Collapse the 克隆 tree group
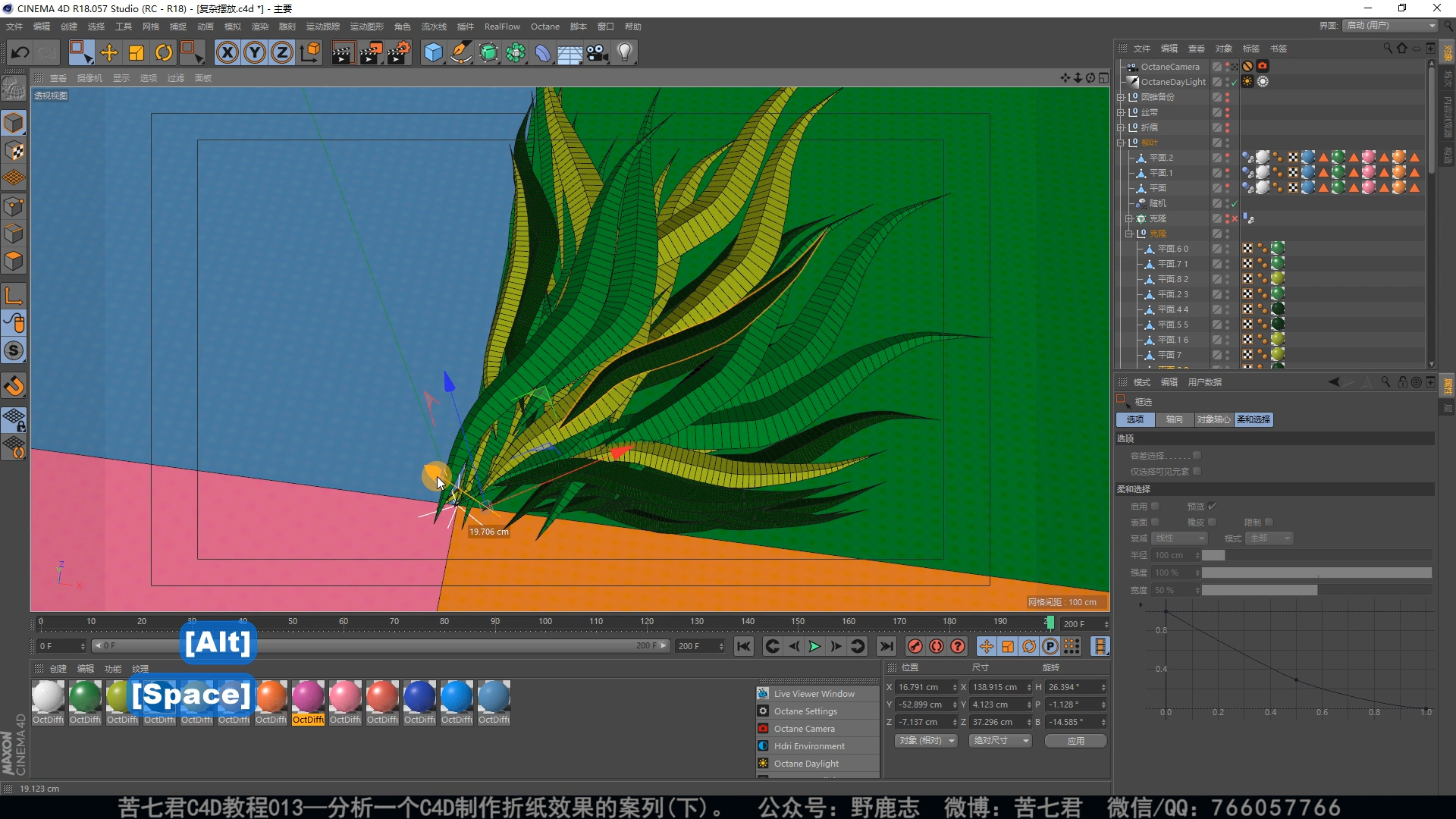Image resolution: width=1456 pixels, height=819 pixels. [x=1128, y=234]
